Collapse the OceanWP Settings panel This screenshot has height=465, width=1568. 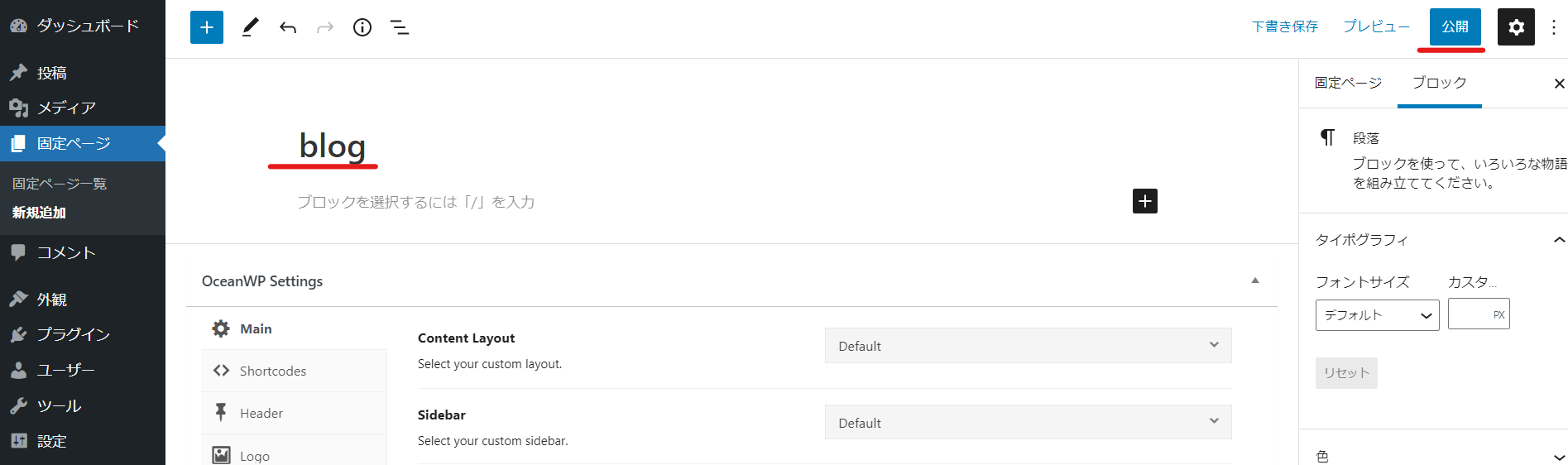click(x=1255, y=280)
